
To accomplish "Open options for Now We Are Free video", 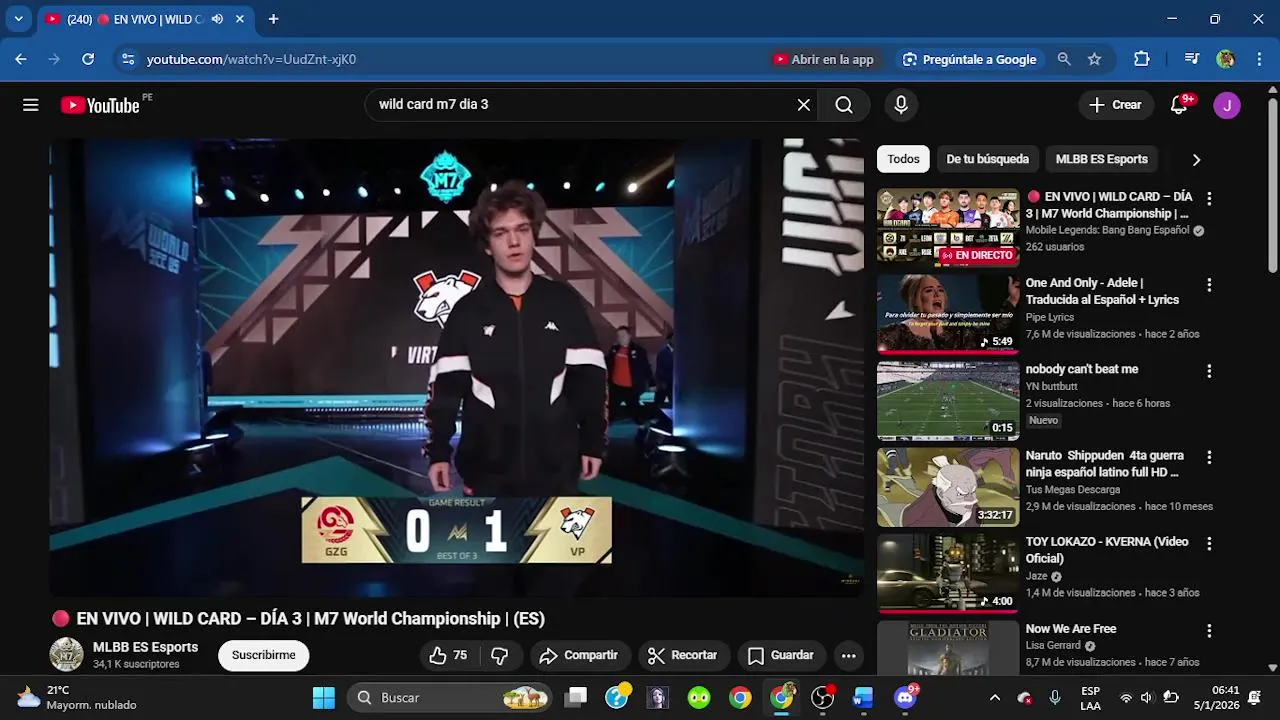I will coord(1209,631).
